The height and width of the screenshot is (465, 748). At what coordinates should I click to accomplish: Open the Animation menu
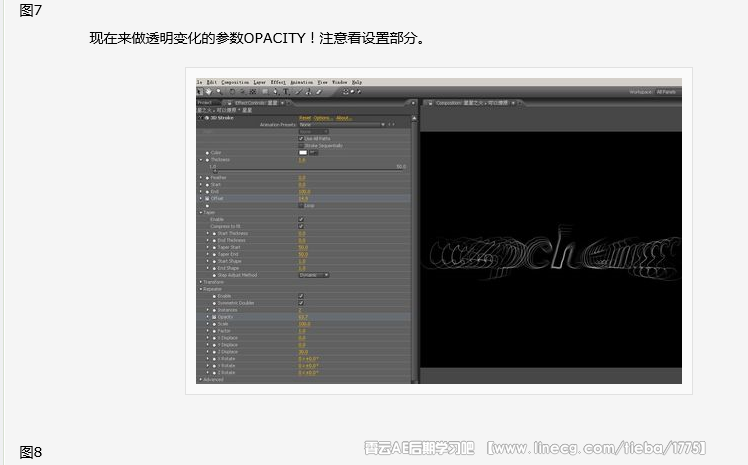click(x=301, y=82)
